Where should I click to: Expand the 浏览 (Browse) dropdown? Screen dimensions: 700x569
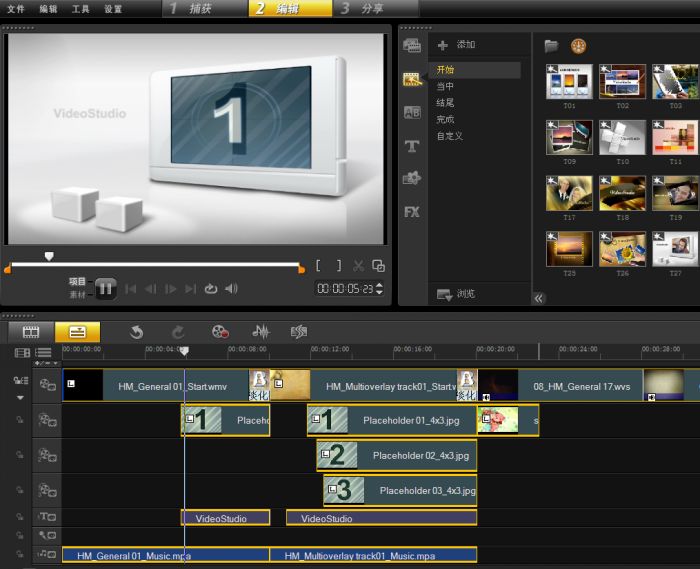456,294
